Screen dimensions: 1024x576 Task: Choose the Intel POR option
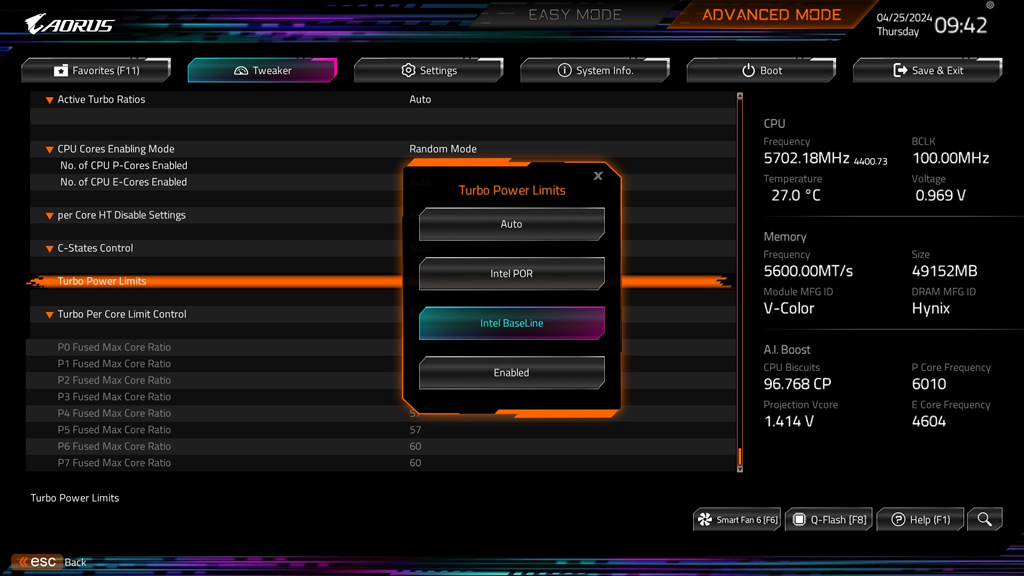(511, 274)
